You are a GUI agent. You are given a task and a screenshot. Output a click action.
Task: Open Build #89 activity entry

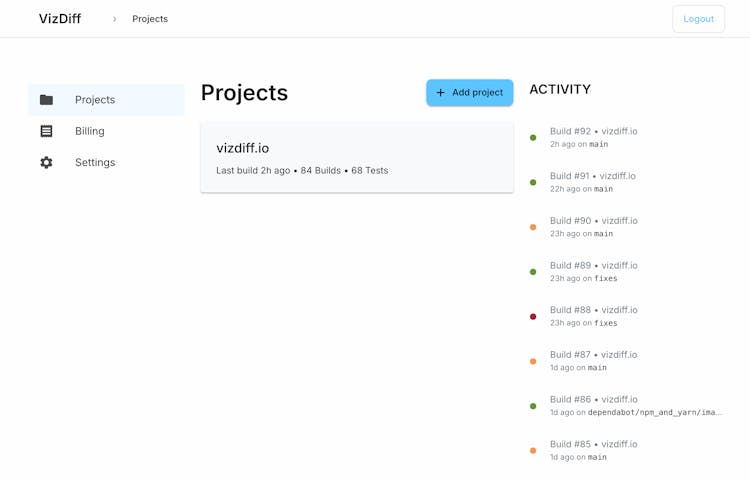[627, 272]
